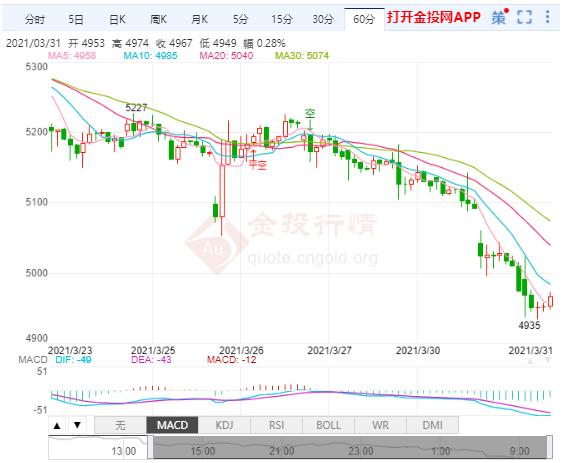
Task: Click the MA30: 5074 legend label
Action: pos(302,56)
